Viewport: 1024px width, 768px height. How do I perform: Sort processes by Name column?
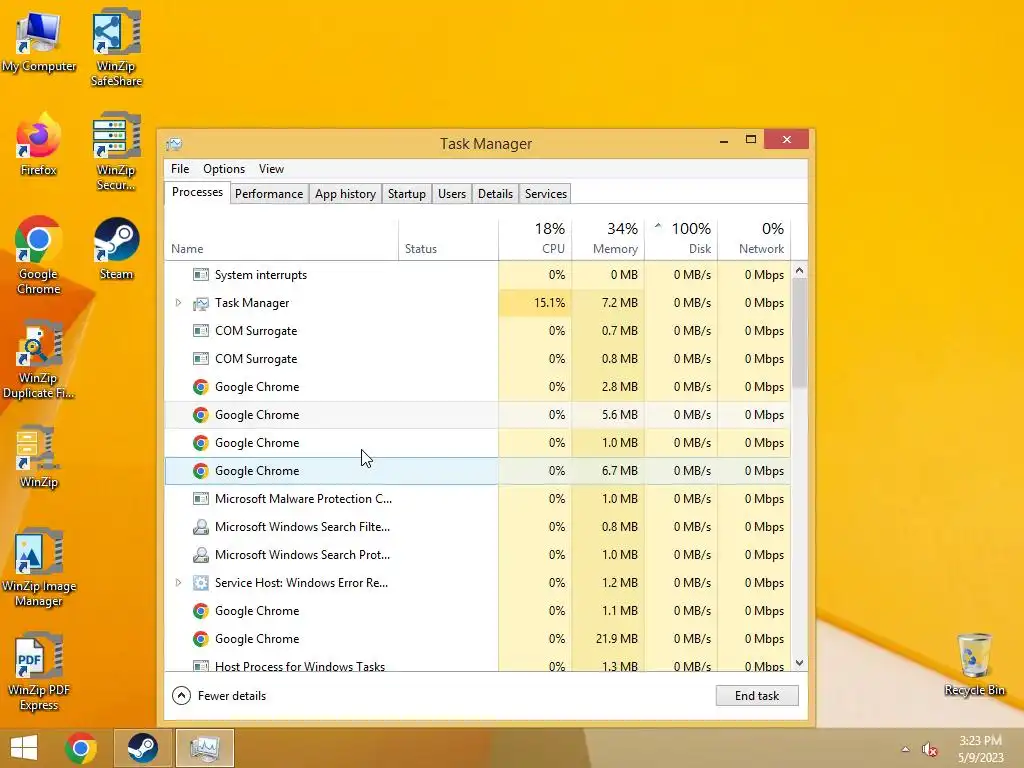(281, 239)
